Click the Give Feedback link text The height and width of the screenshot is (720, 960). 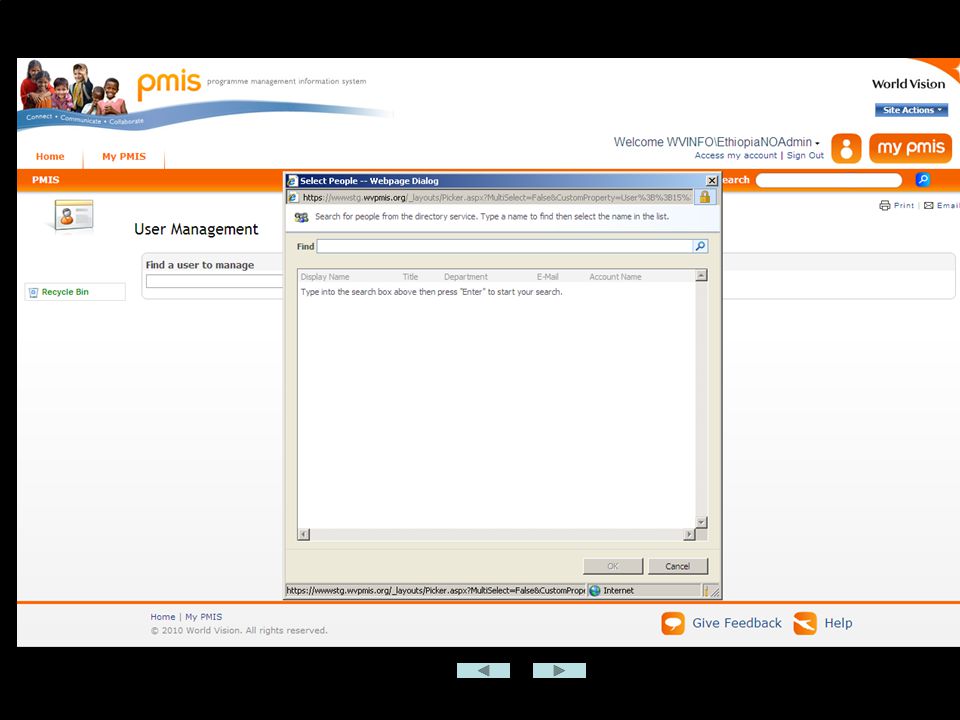[737, 623]
